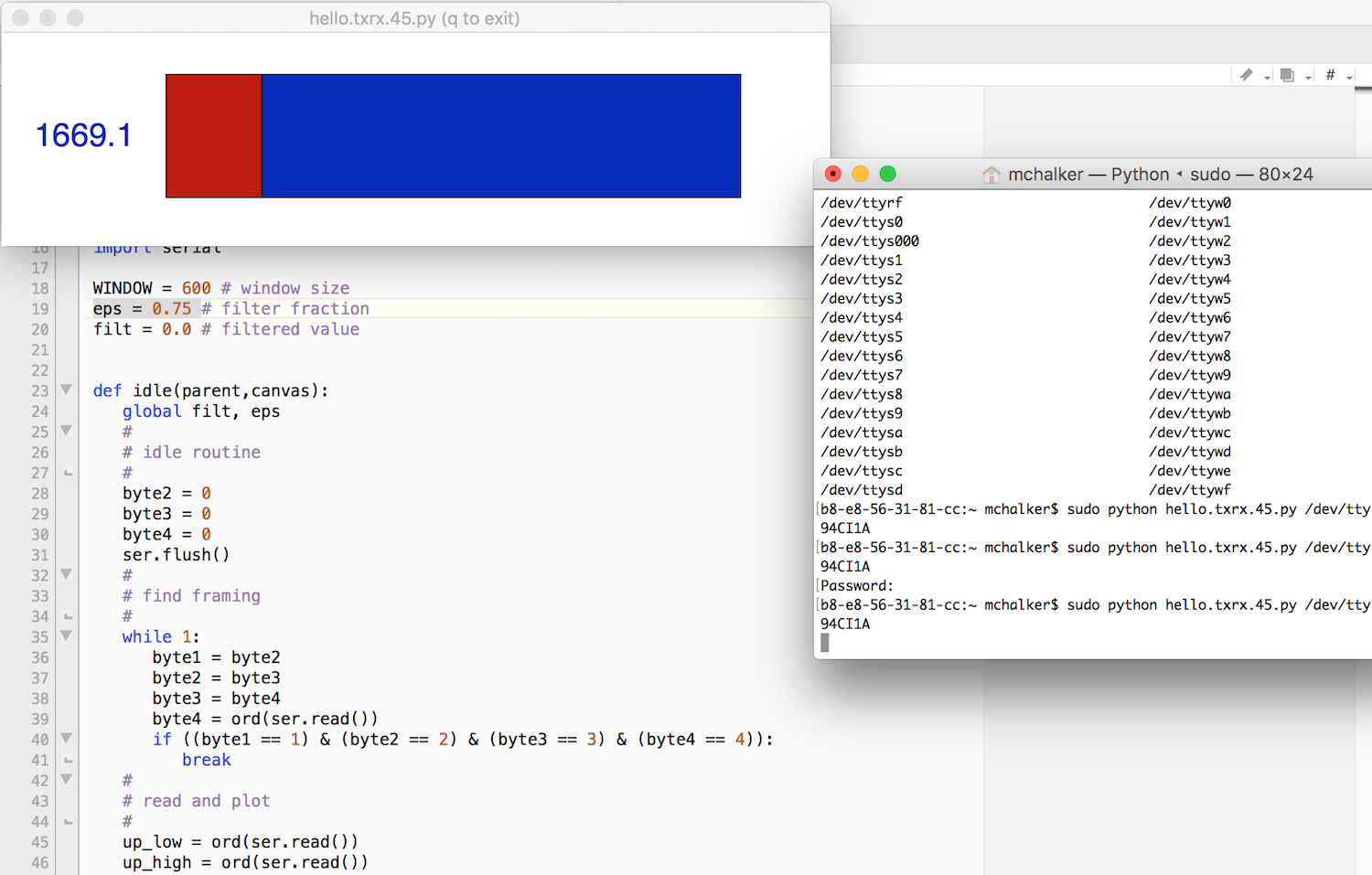Screen dimensions: 1372x875
Task: Click the red portion of the bar graph
Action: pos(214,136)
